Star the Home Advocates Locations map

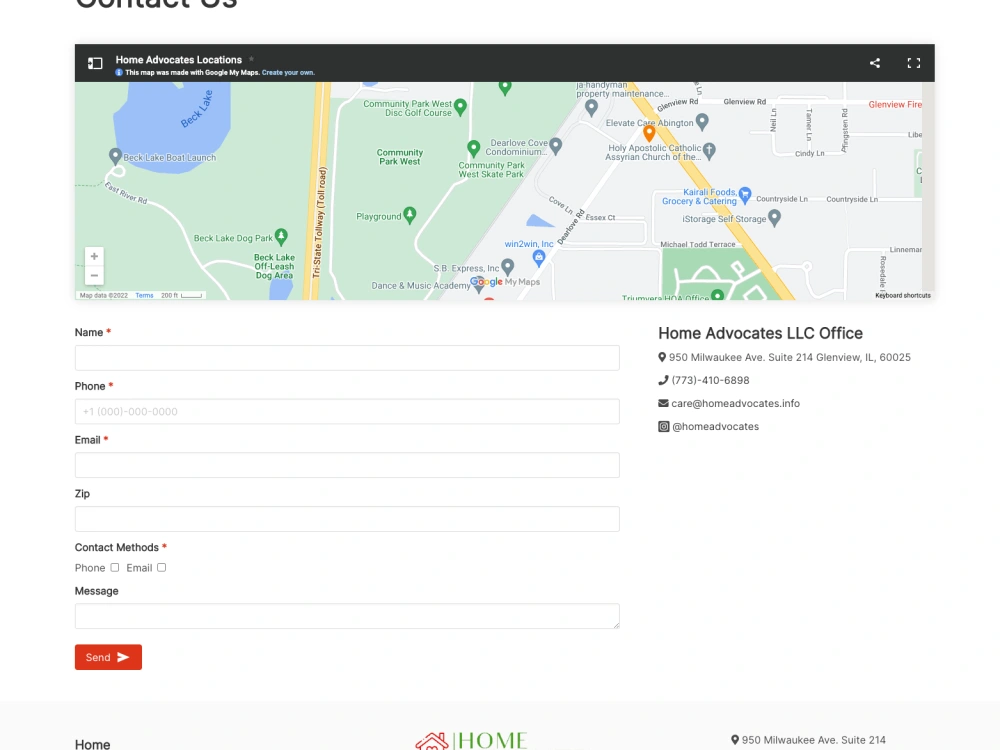tap(251, 59)
